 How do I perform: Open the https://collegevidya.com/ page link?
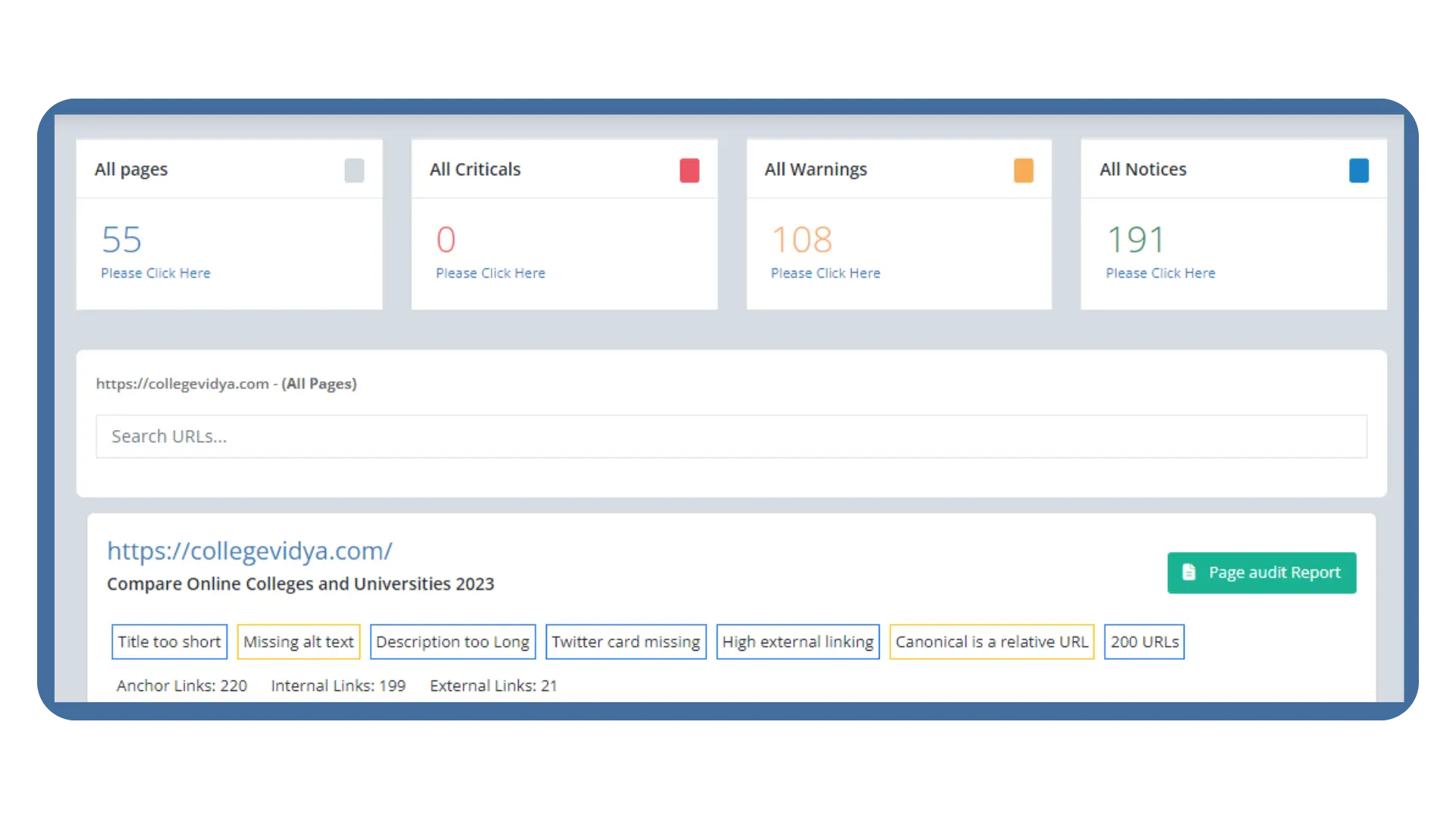(x=249, y=551)
